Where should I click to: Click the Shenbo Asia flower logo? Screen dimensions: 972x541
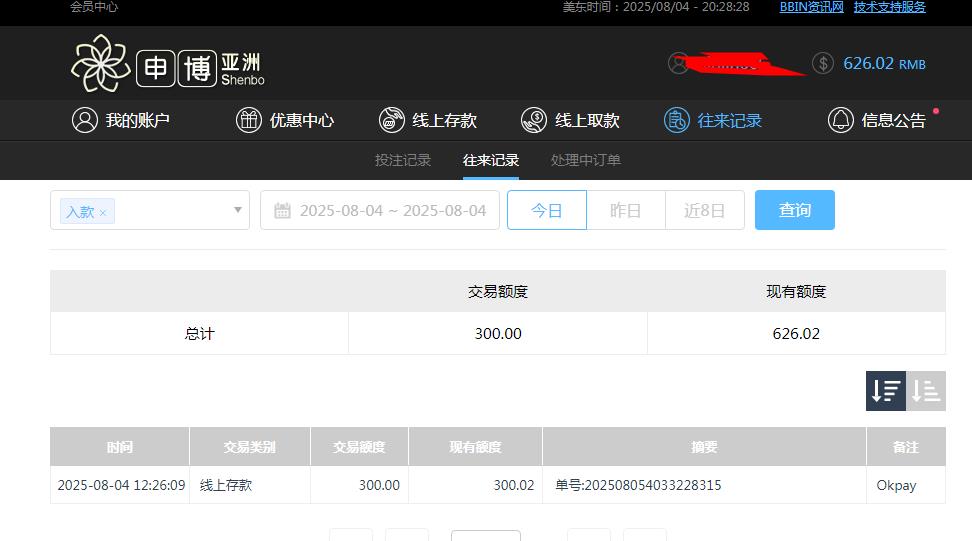tap(100, 63)
